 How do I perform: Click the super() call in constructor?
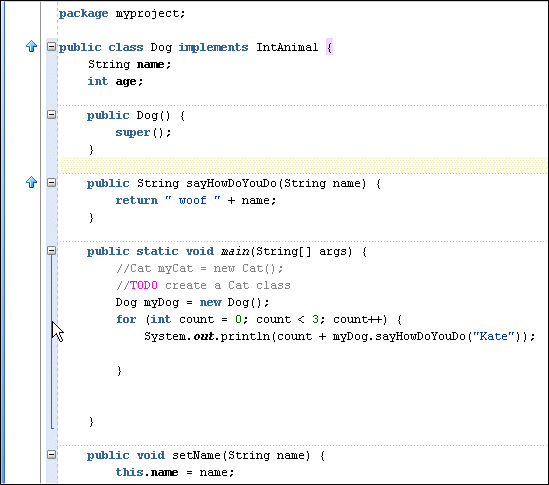click(x=143, y=132)
